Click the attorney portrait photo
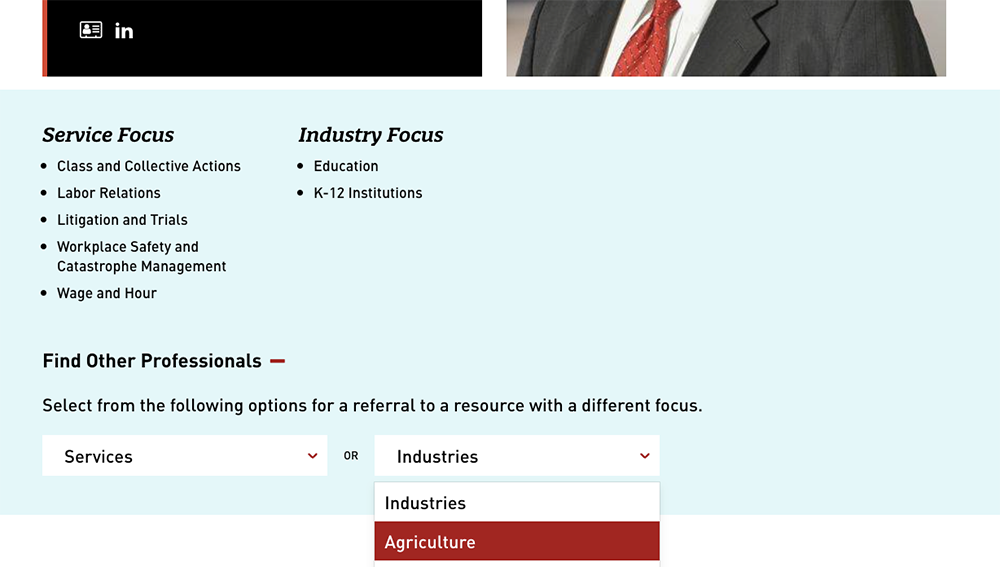1000x567 pixels. tap(725, 38)
